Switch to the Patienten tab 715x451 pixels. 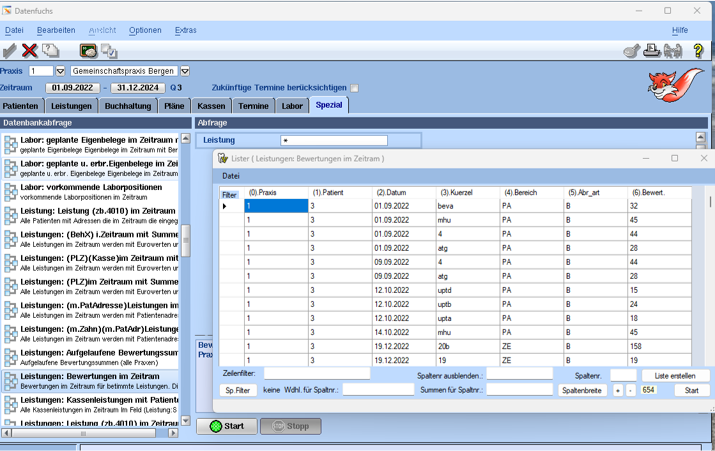(21, 106)
